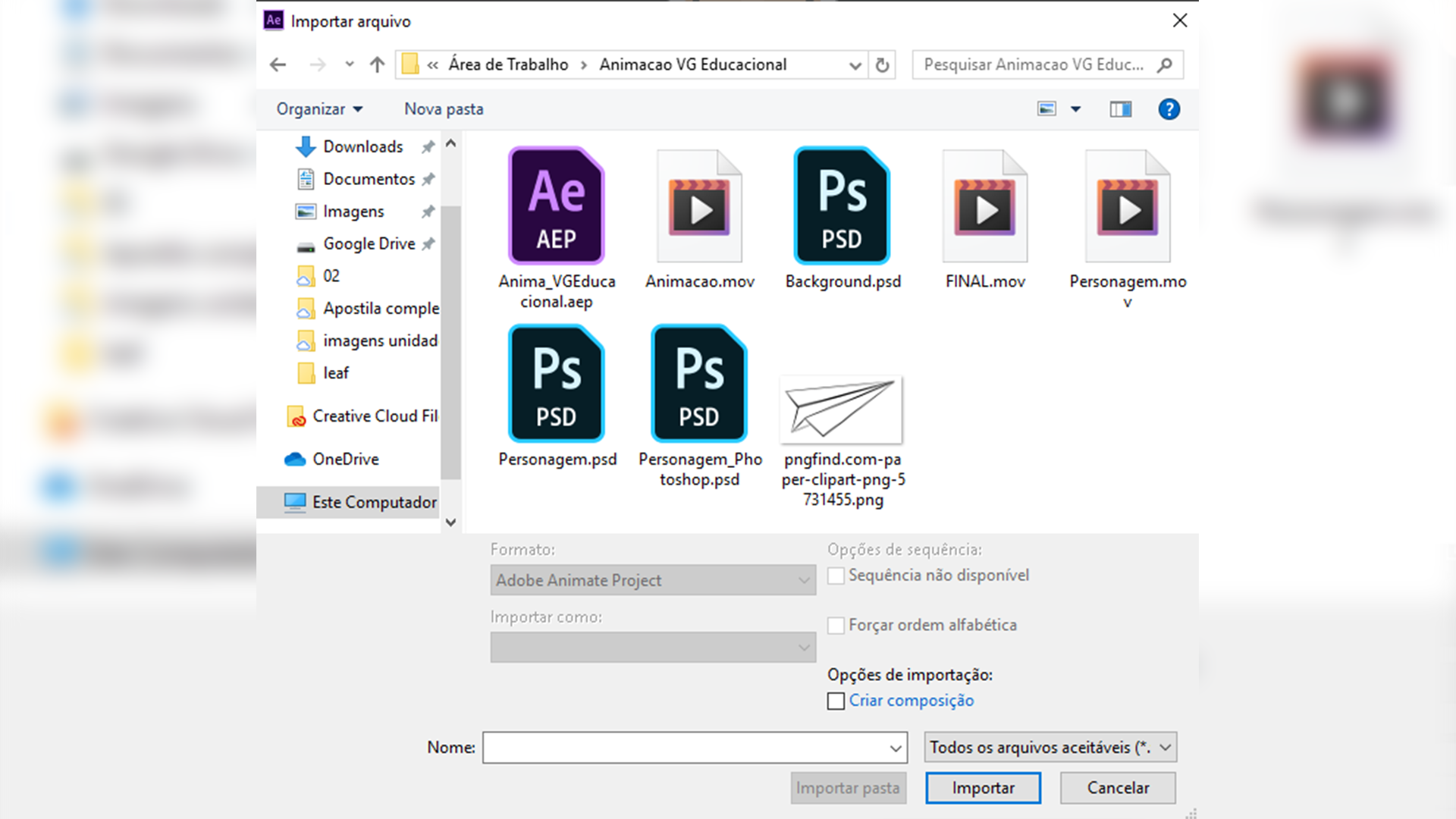Screen dimensions: 1456x819
Task: Select the Personagem_Photoshop.psd file icon
Action: (699, 384)
